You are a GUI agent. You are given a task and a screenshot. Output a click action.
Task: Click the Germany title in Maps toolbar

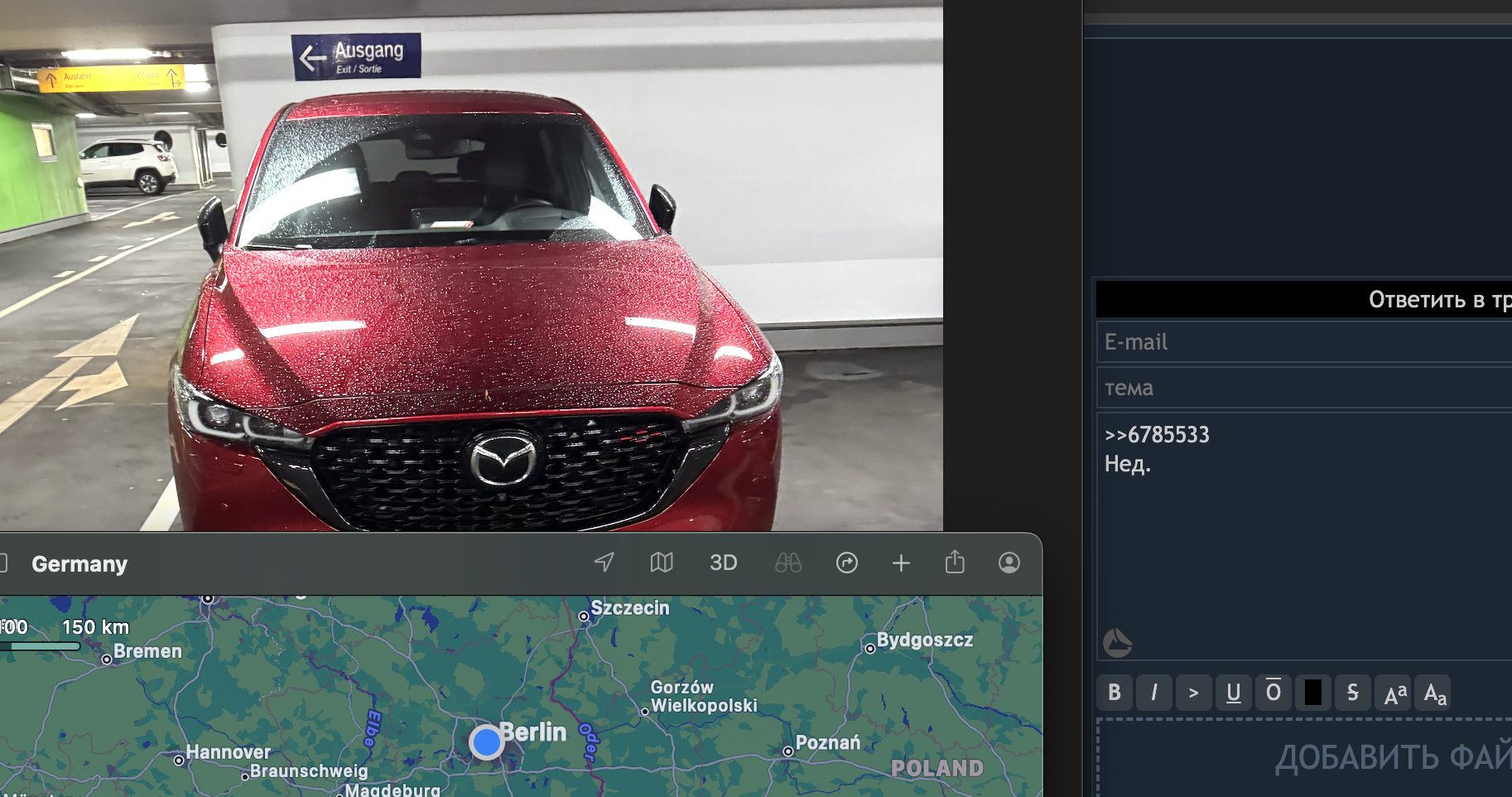point(79,564)
